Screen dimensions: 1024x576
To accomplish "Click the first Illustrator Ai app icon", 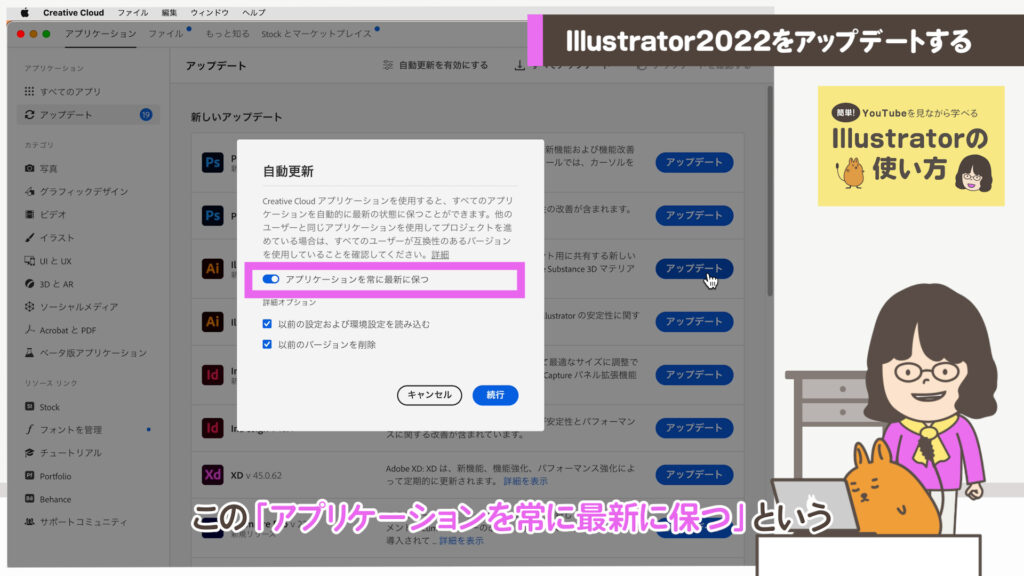I will (212, 268).
